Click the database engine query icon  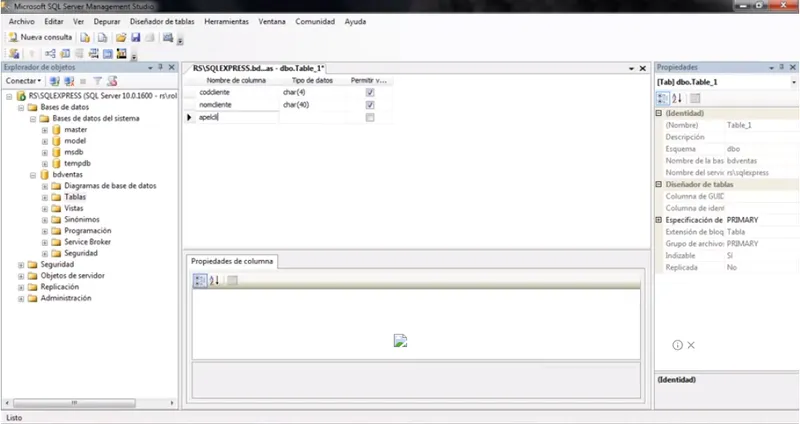[x=85, y=37]
